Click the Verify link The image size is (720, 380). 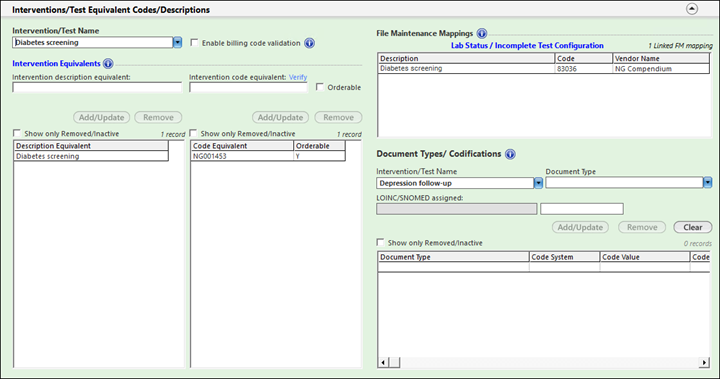[298, 77]
